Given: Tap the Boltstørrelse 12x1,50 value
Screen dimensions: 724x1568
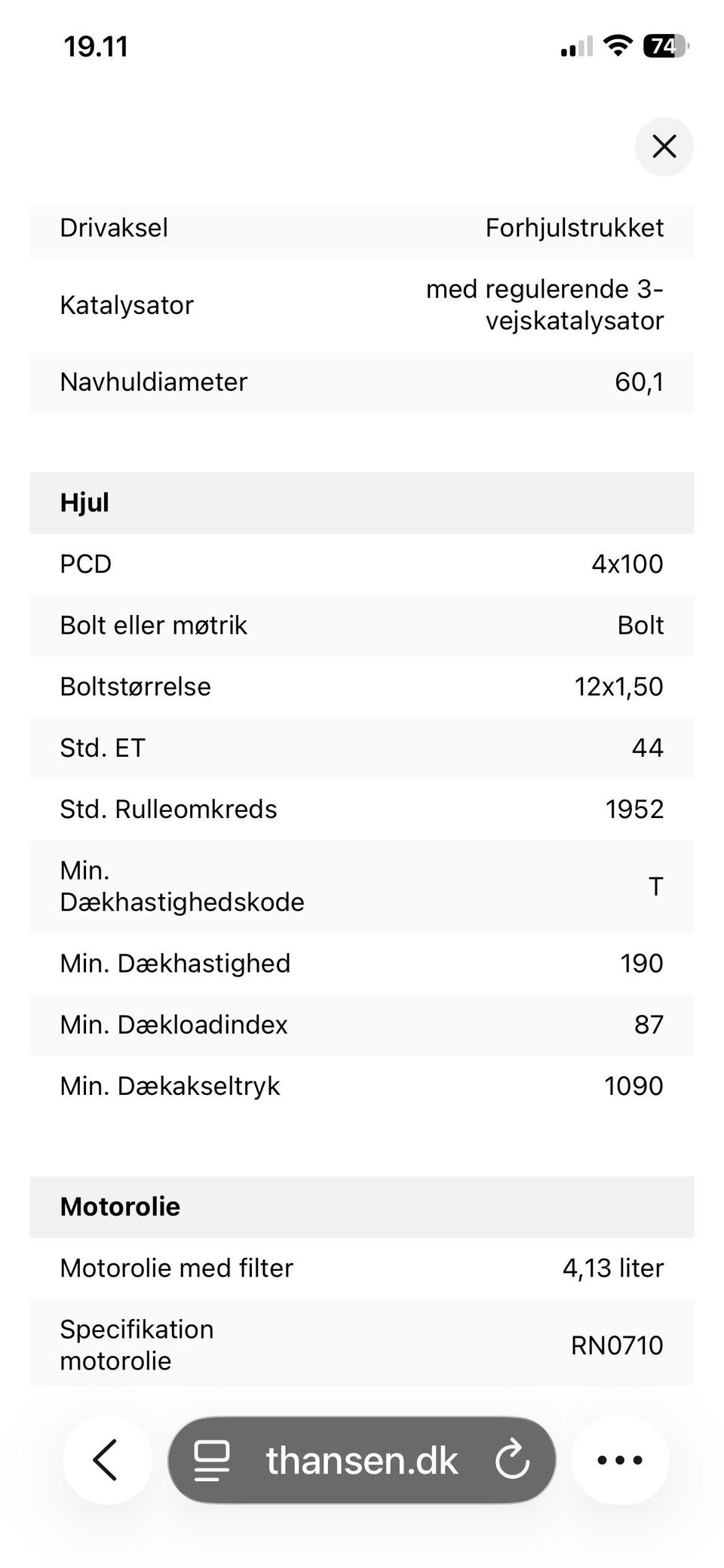Looking at the screenshot, I should (618, 687).
